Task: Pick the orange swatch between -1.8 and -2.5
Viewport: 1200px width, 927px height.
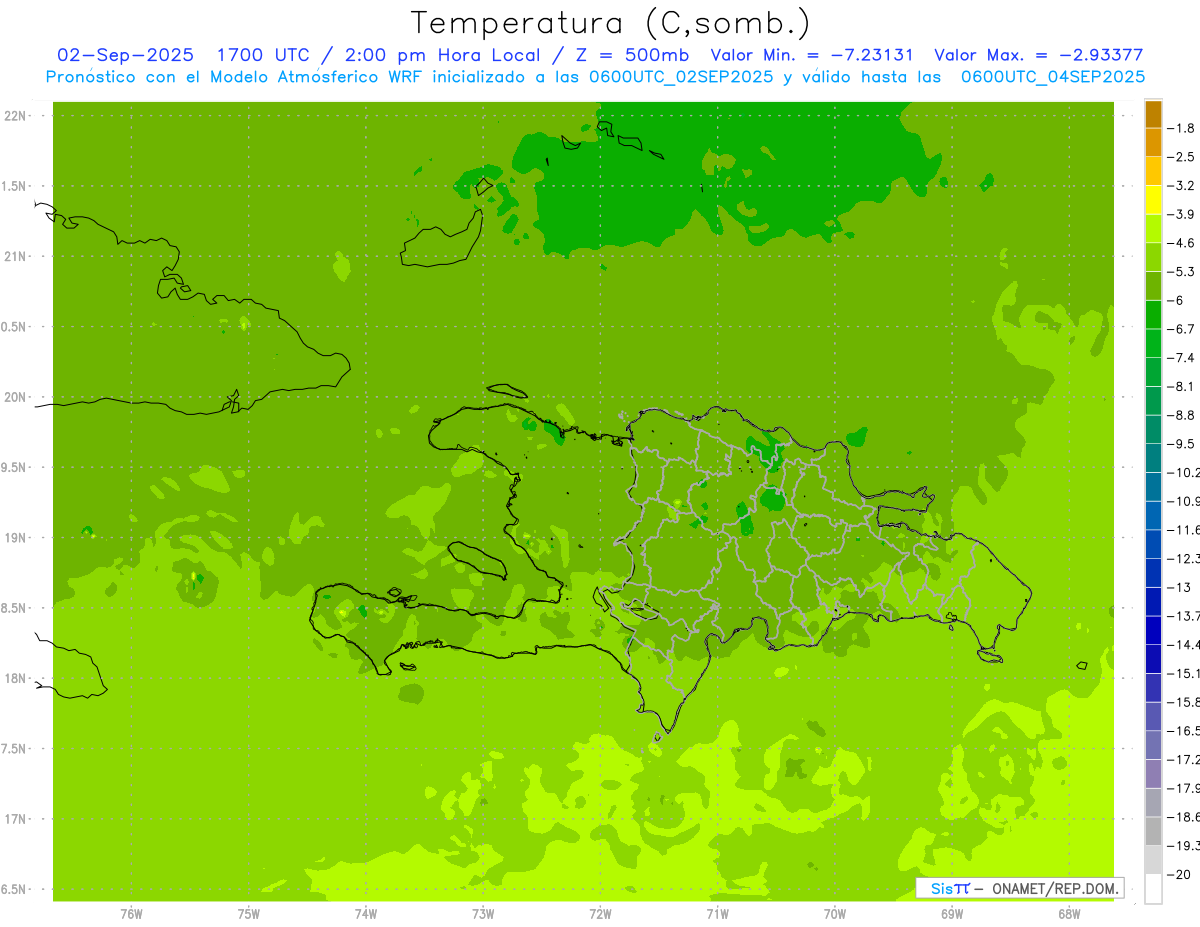Action: tap(1153, 142)
